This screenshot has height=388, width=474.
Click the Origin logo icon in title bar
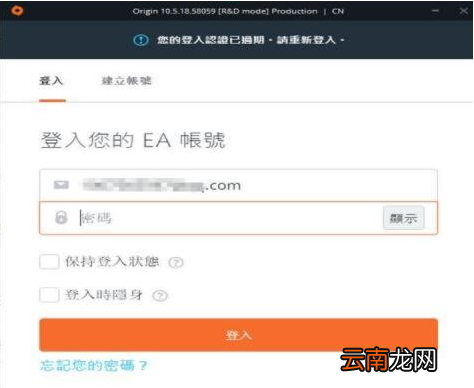click(17, 11)
